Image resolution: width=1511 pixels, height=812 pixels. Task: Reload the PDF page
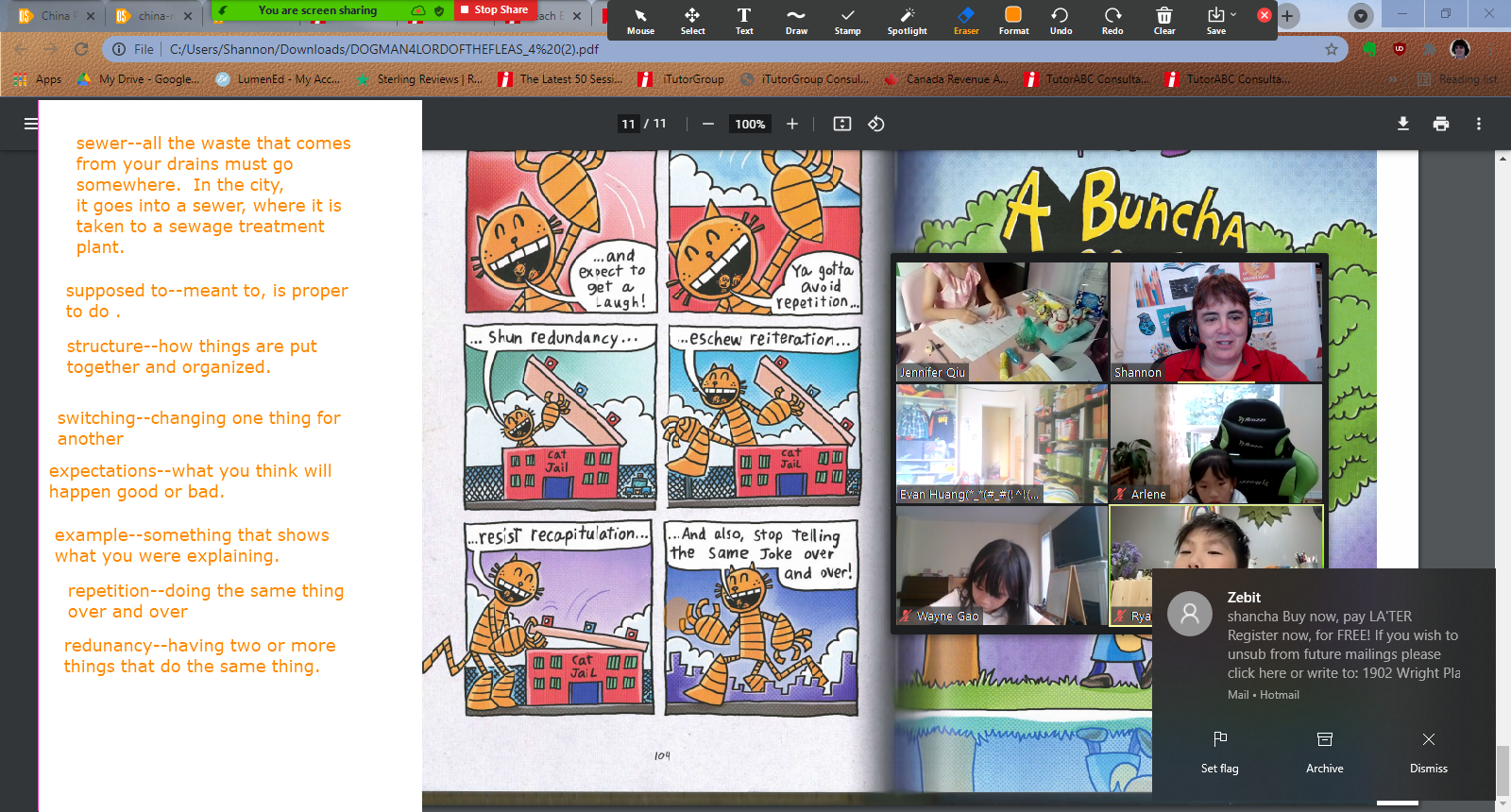(81, 49)
